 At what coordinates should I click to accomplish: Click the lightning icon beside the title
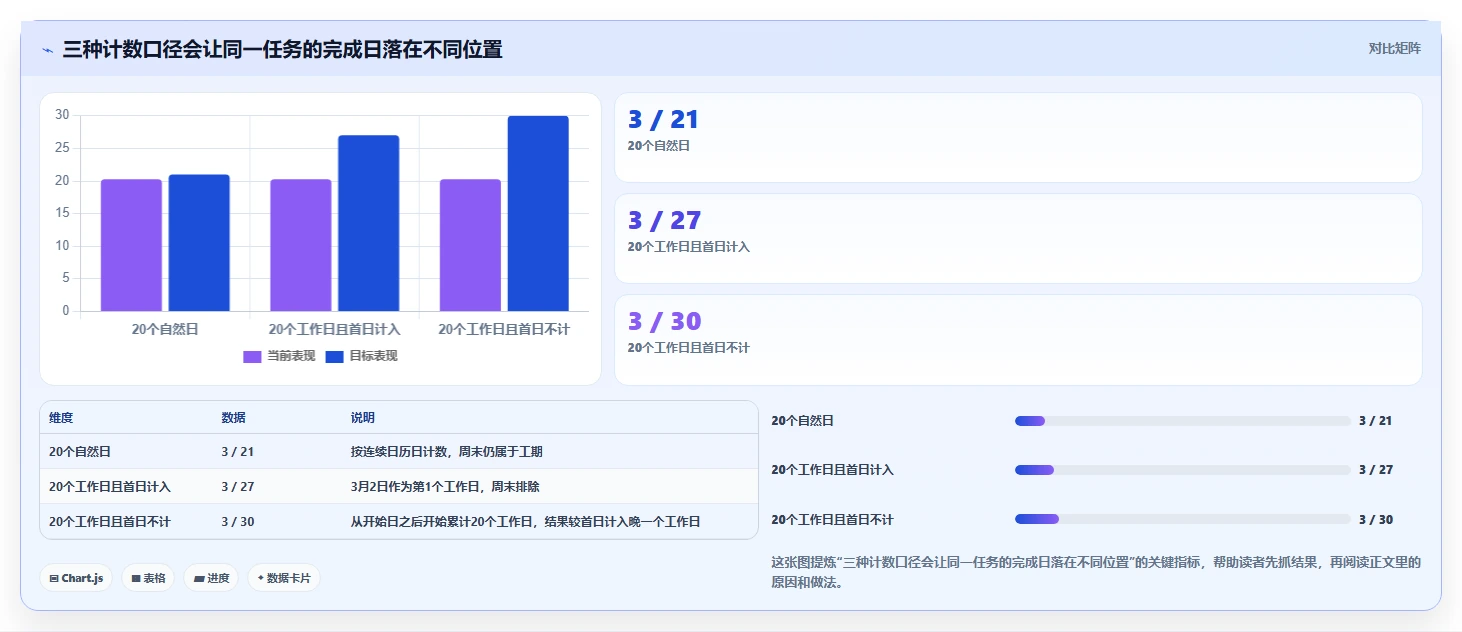point(47,50)
